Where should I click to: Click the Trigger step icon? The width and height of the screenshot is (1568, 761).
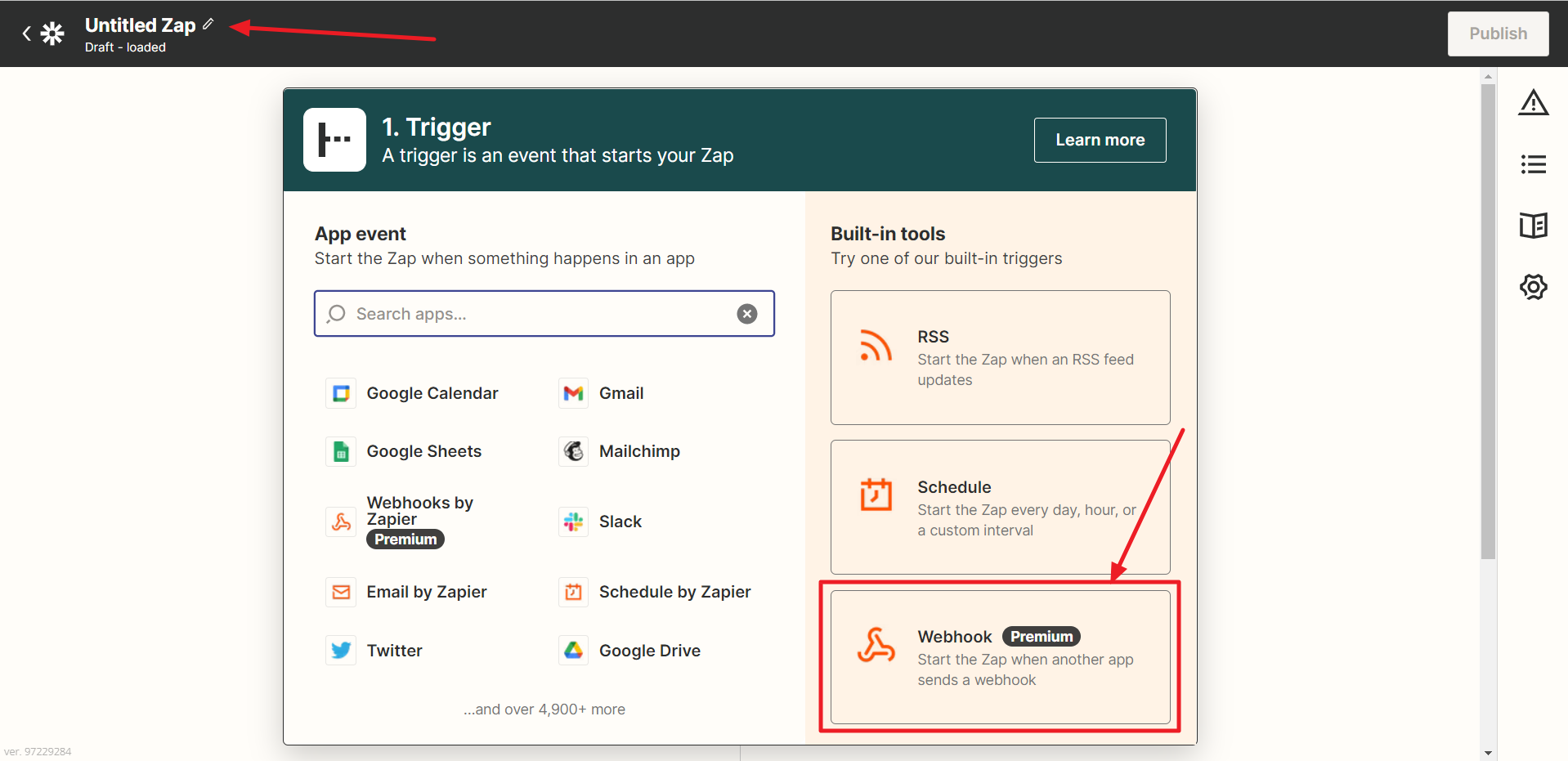334,140
